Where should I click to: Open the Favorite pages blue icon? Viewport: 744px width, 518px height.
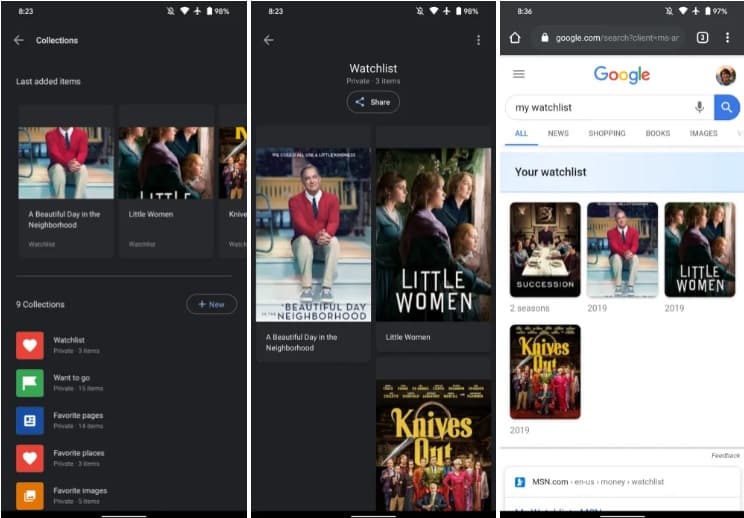[30, 421]
